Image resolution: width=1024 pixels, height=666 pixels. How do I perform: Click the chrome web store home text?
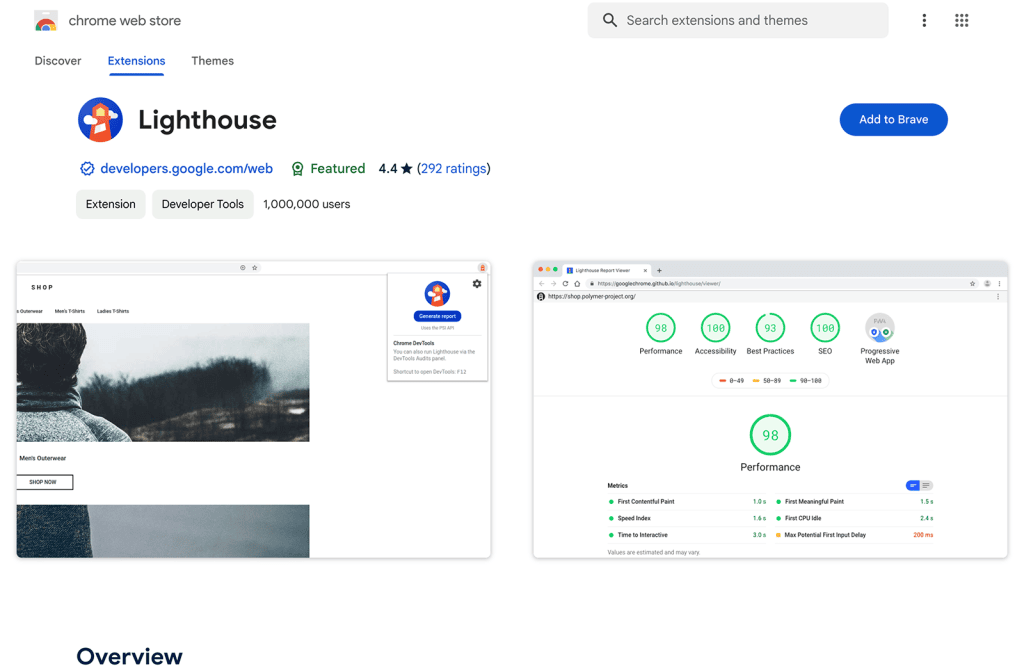(x=124, y=19)
